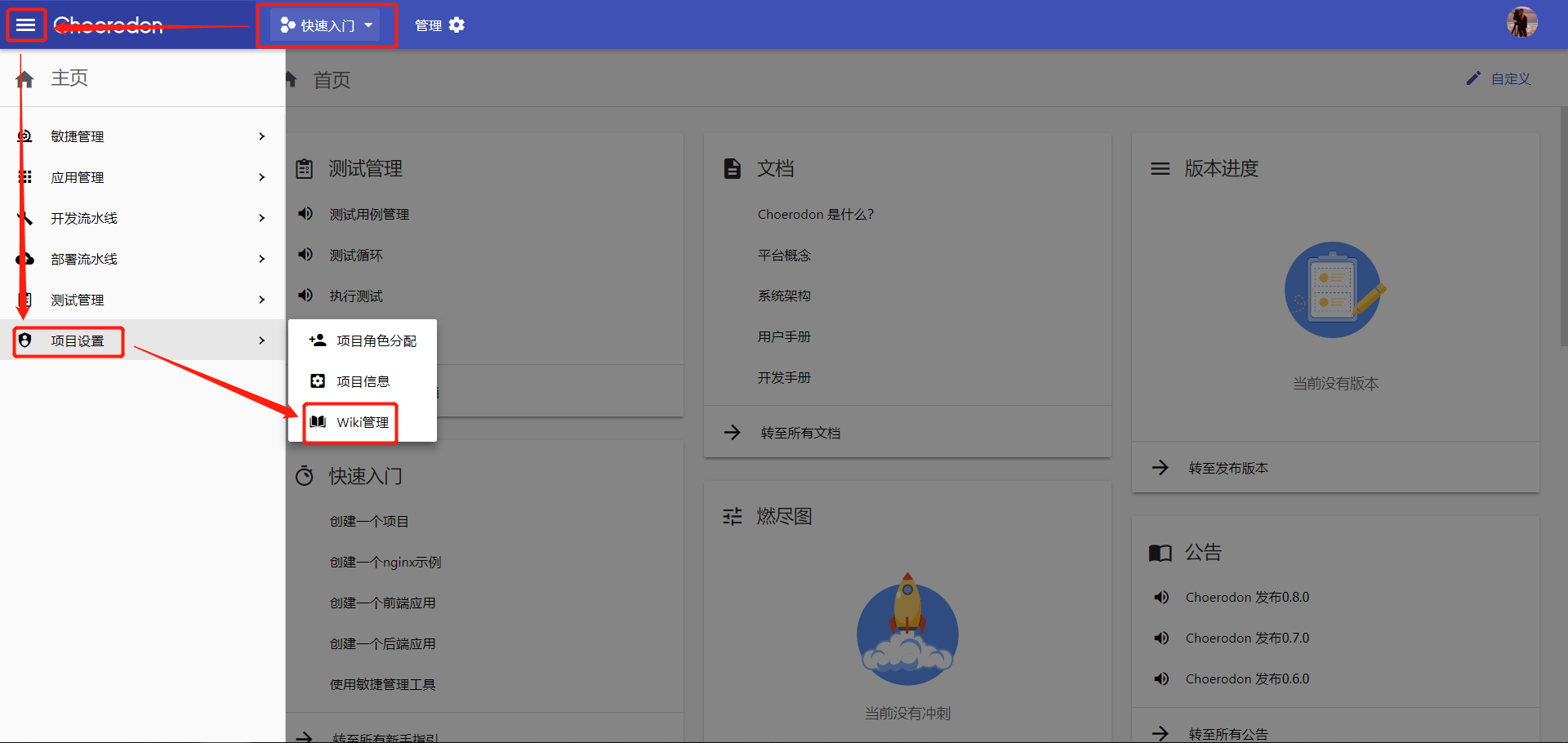The width and height of the screenshot is (1568, 743).
Task: Click arrow icon beside 转至发布版本
Action: pyautogui.click(x=1160, y=467)
